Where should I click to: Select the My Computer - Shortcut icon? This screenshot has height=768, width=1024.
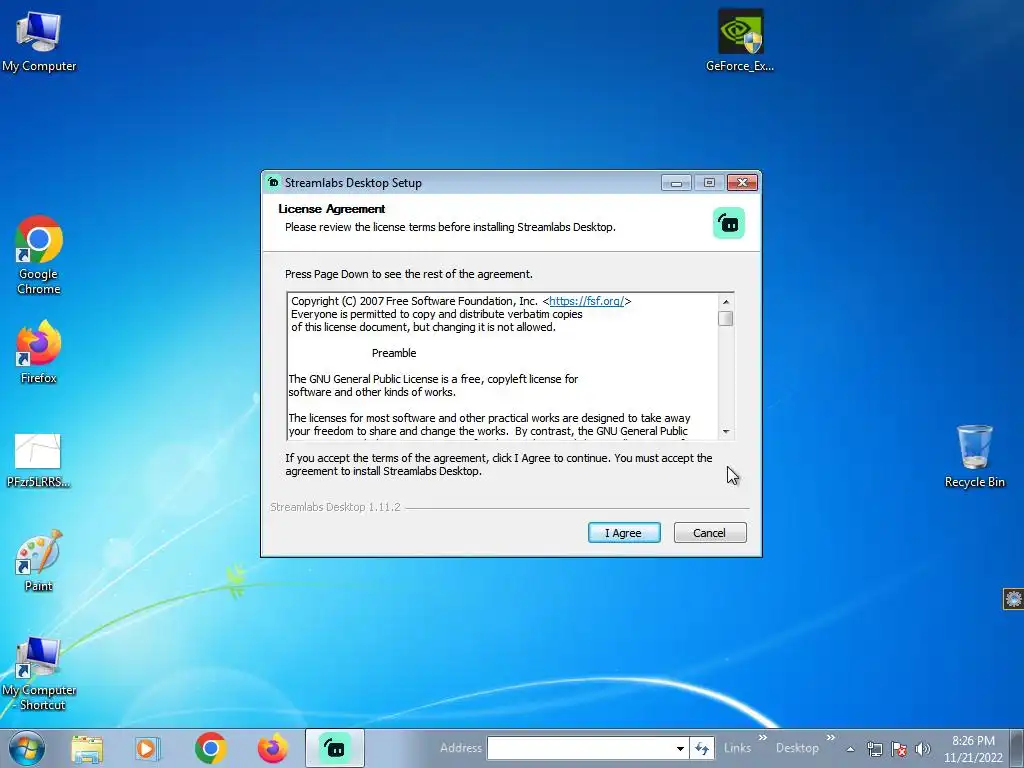(39, 674)
